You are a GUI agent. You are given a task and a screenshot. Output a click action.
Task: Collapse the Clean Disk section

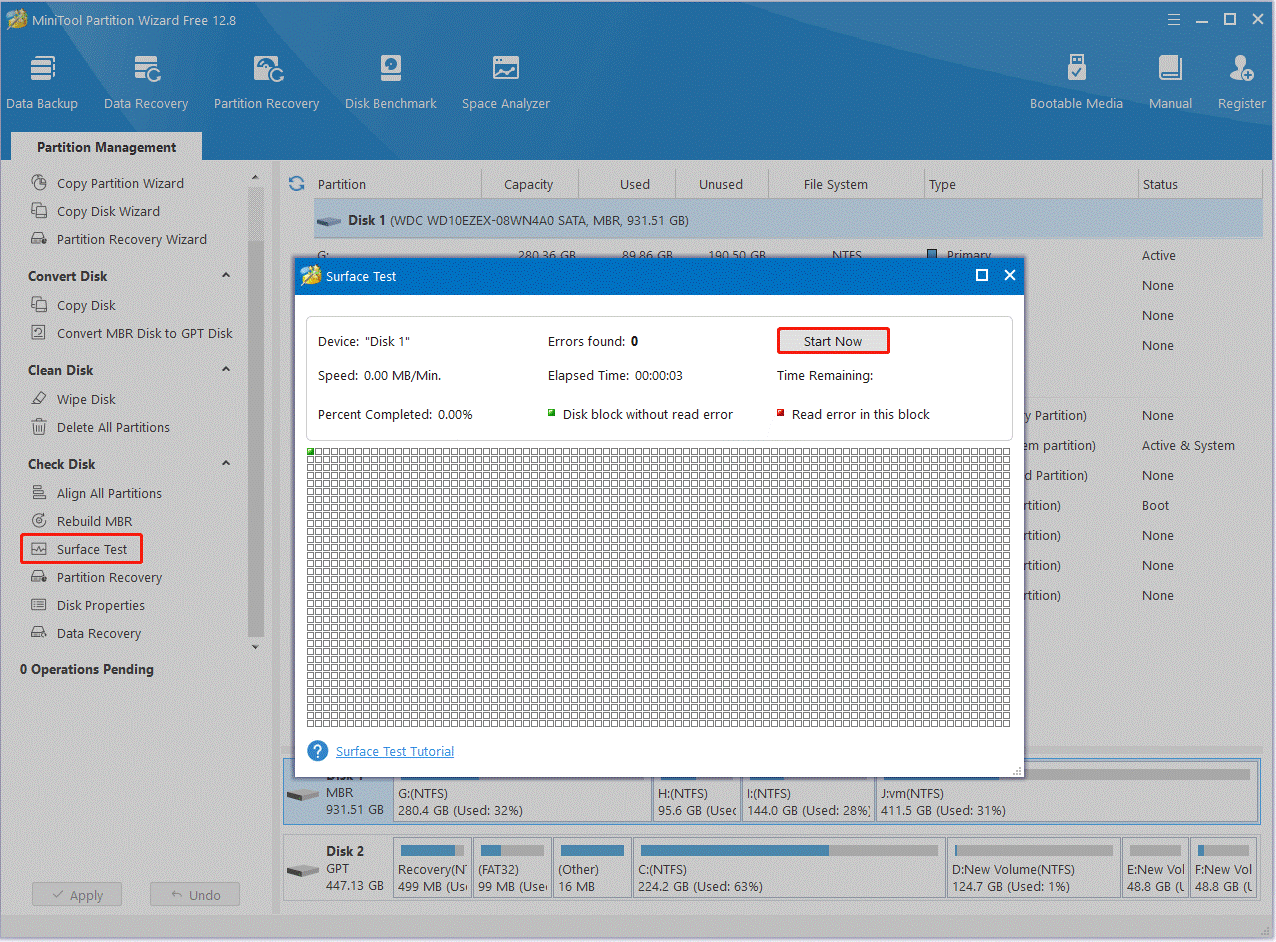click(225, 369)
